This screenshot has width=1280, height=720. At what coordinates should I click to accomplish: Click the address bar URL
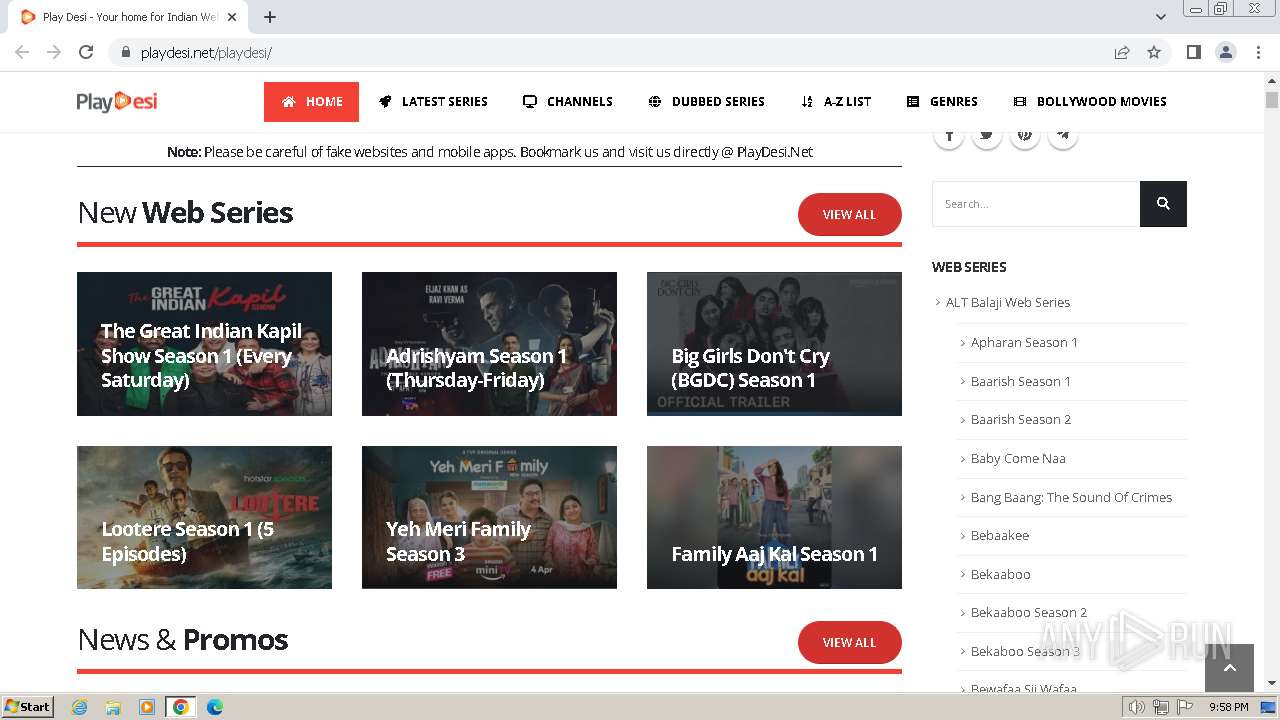pyautogui.click(x=206, y=53)
